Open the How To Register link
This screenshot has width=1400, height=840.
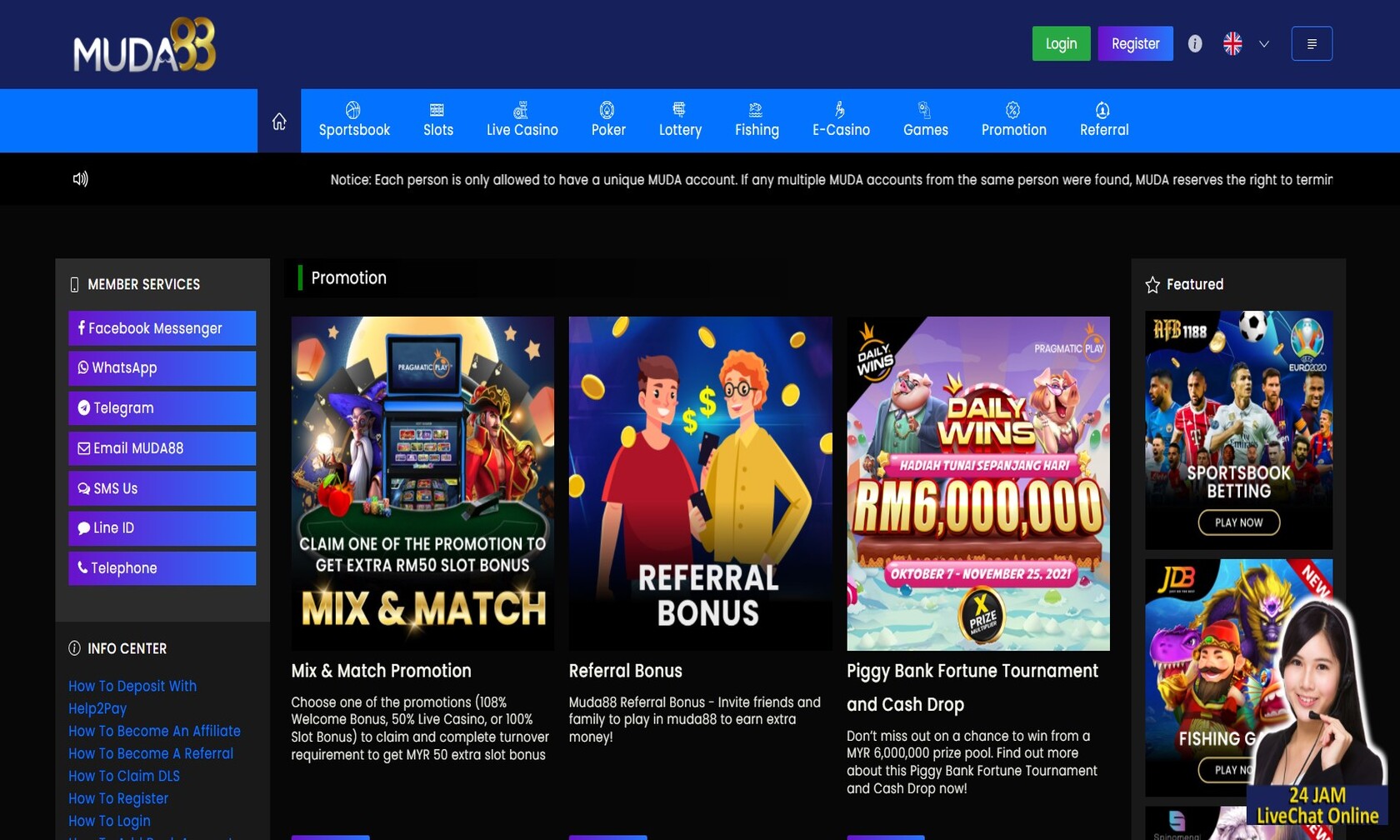click(x=118, y=798)
